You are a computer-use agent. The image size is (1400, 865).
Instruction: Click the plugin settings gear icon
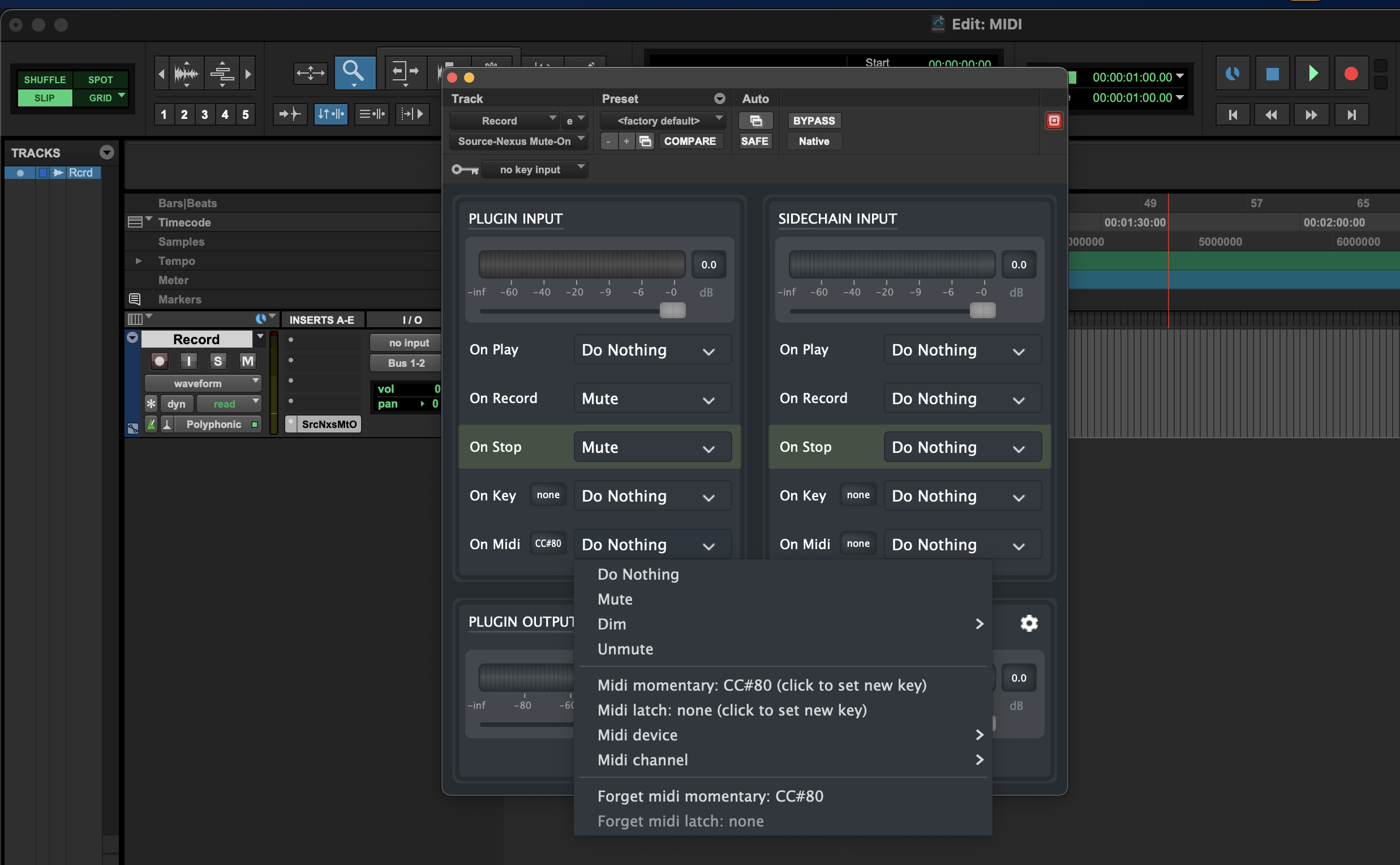tap(1028, 623)
